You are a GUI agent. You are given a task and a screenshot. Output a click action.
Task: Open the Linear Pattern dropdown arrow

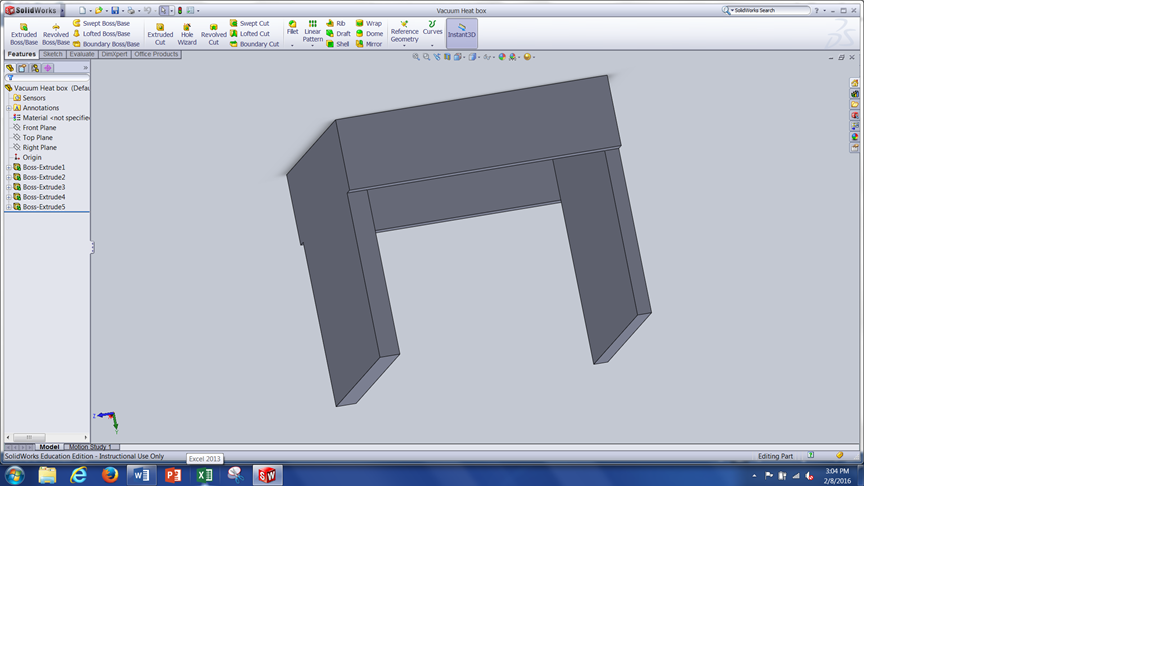click(x=312, y=46)
